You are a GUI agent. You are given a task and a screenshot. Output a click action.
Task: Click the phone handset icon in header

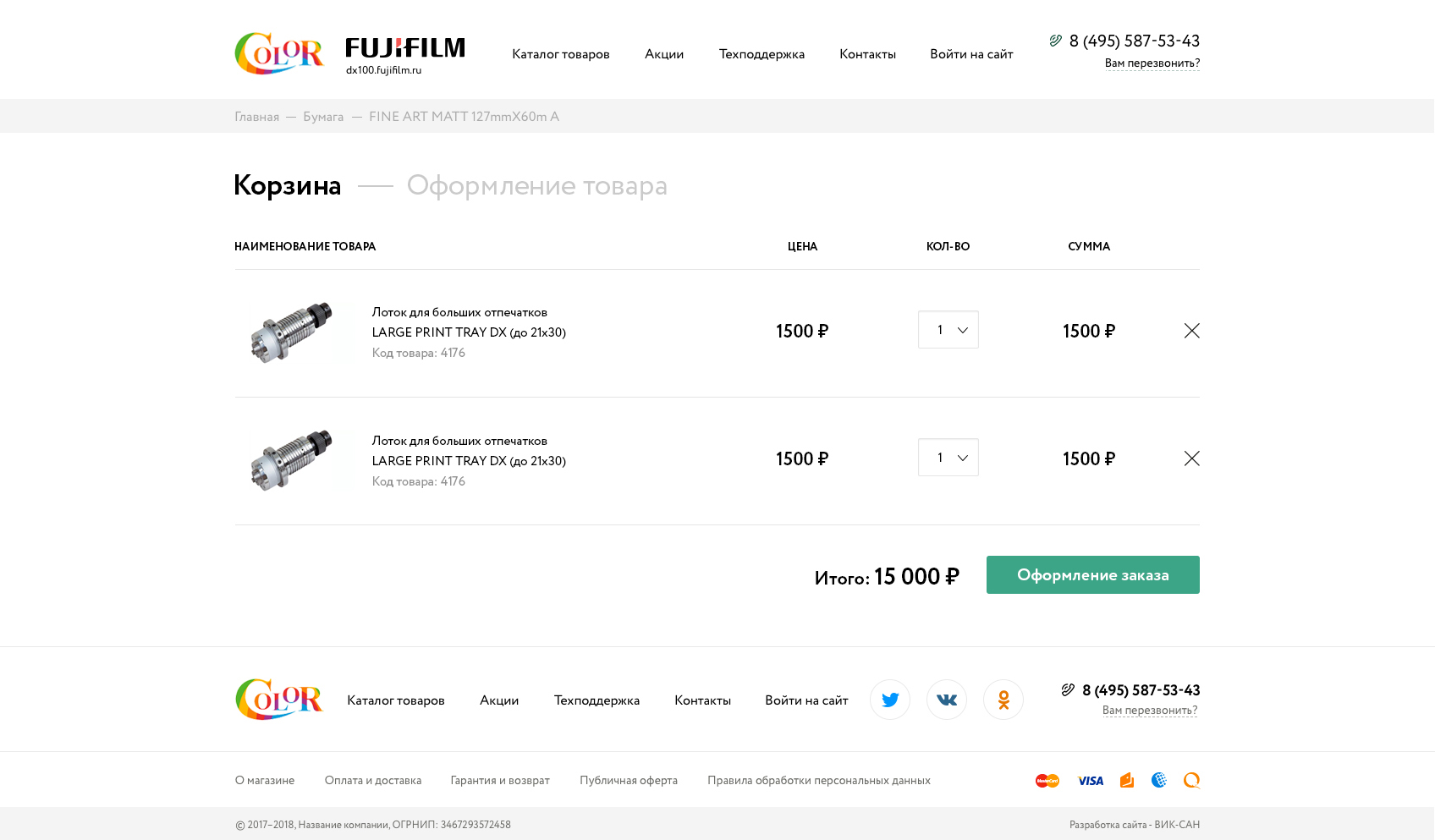click(x=1054, y=39)
